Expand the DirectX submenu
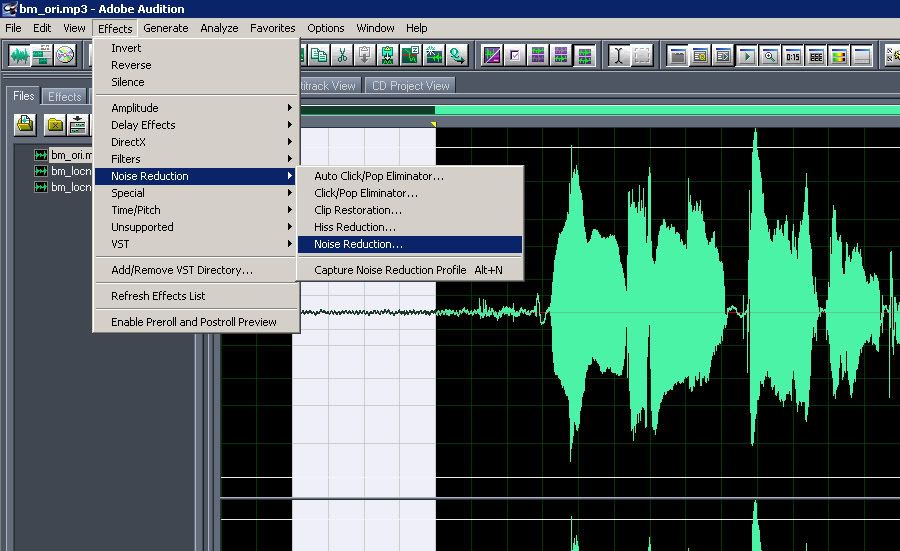The image size is (900, 551). (195, 142)
